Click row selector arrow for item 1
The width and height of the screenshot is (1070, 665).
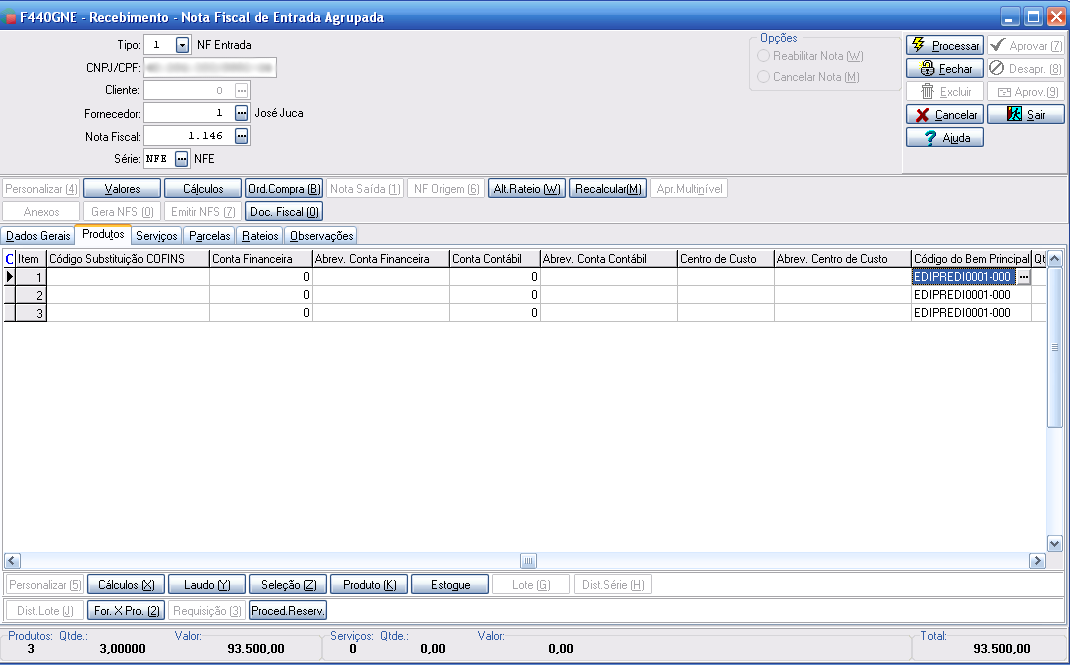pyautogui.click(x=10, y=277)
